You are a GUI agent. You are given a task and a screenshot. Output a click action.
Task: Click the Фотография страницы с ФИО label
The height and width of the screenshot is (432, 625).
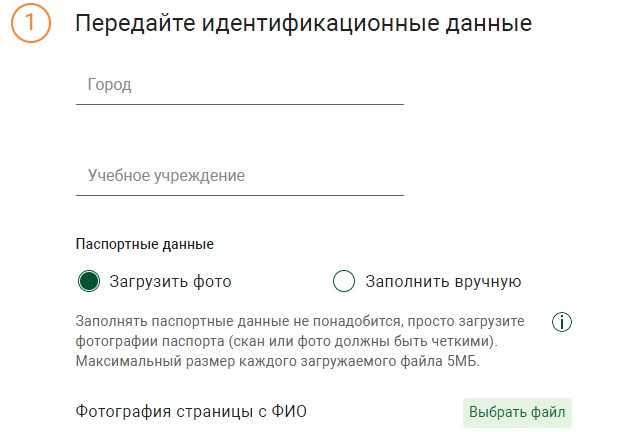click(x=191, y=411)
